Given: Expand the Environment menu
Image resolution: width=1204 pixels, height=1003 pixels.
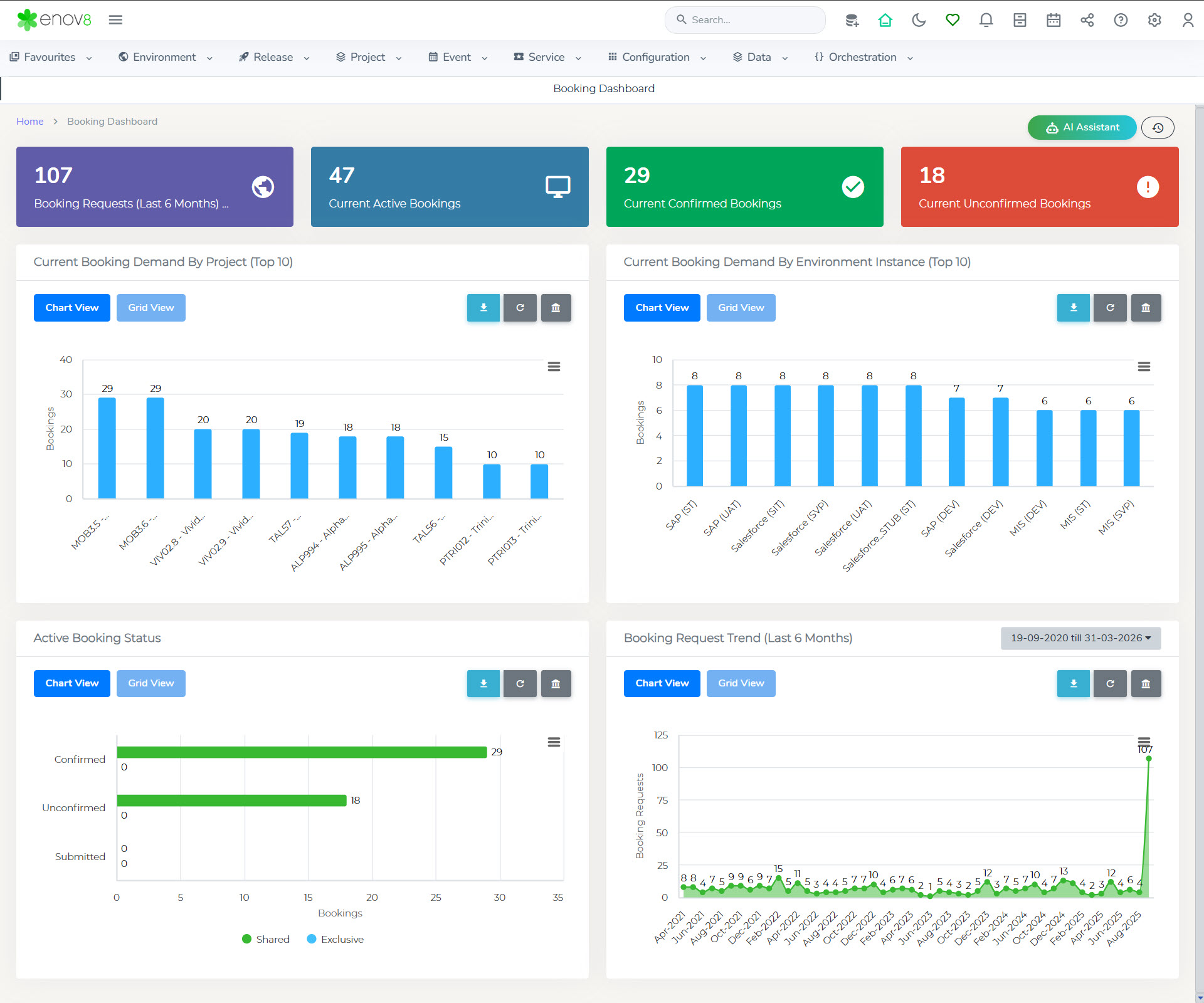Looking at the screenshot, I should (x=165, y=57).
